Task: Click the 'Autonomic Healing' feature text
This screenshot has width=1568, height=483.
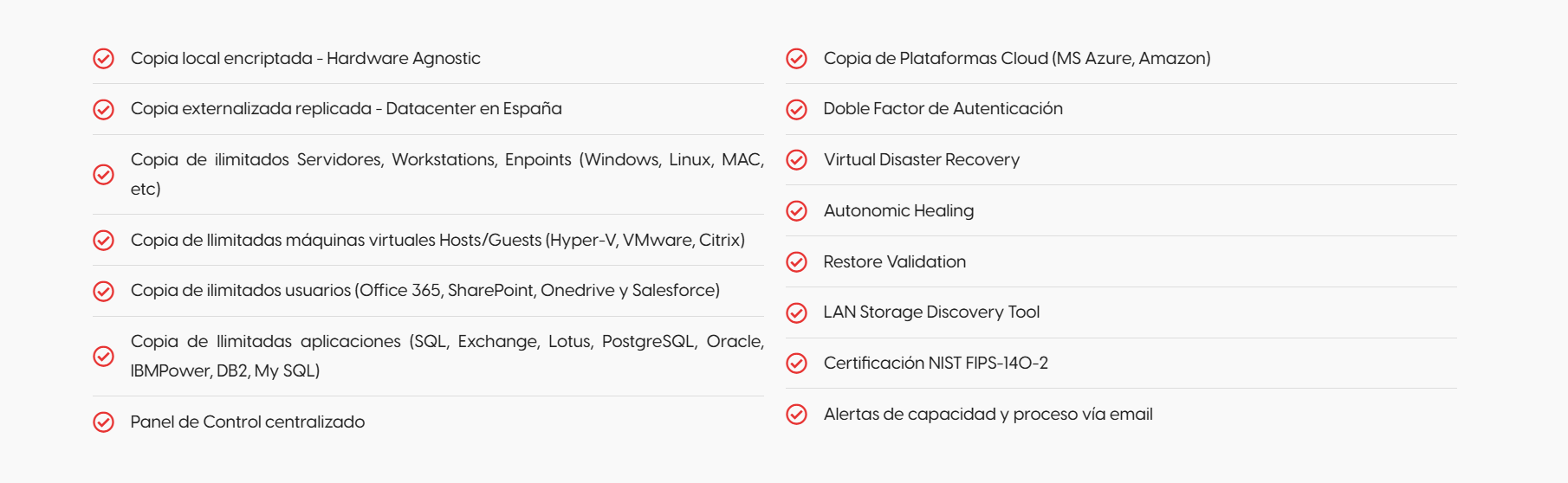Action: (898, 210)
